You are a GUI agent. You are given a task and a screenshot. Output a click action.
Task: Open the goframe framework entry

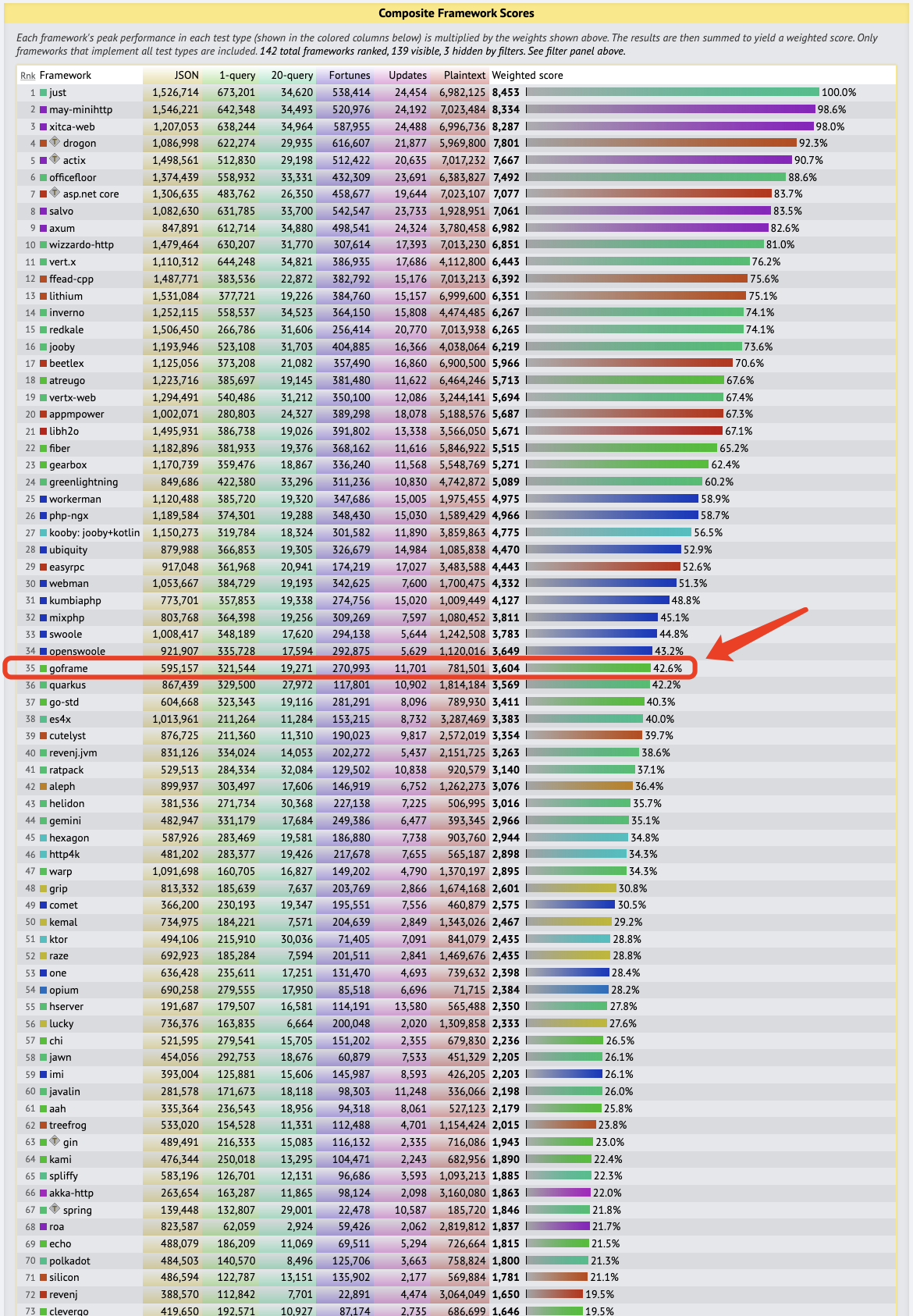pyautogui.click(x=69, y=669)
